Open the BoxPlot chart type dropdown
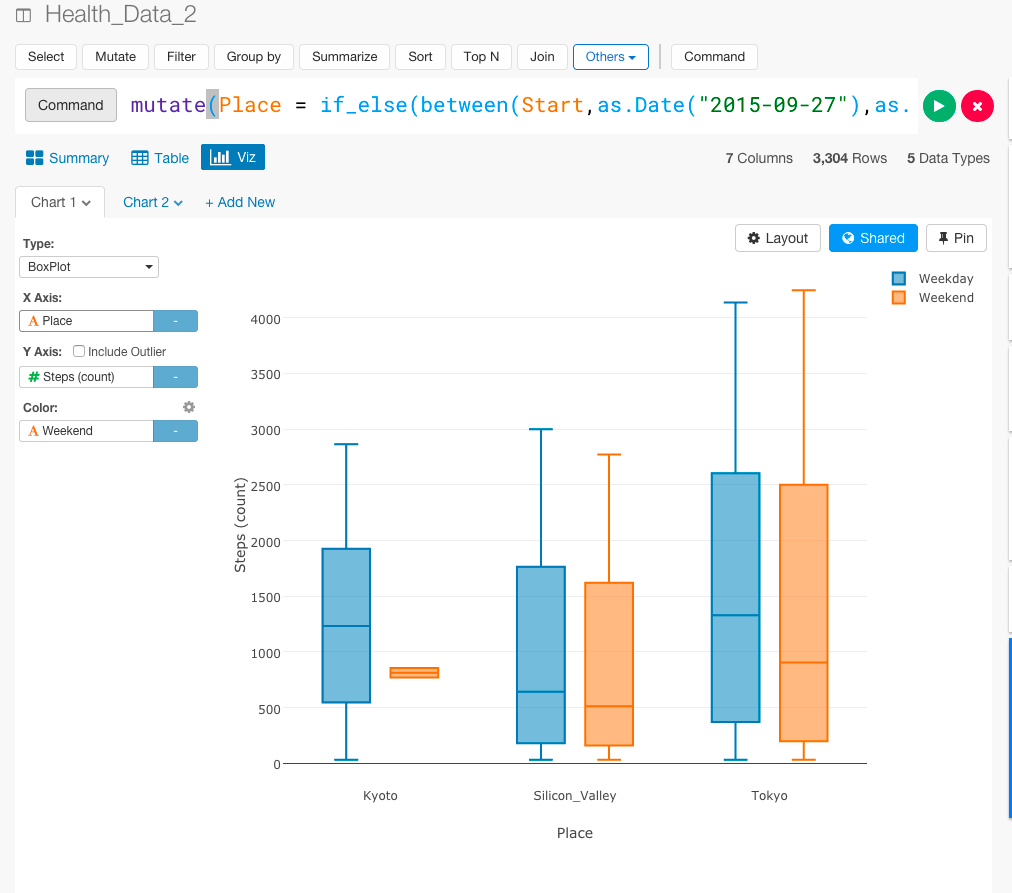Viewport: 1012px width, 893px height. (x=89, y=267)
